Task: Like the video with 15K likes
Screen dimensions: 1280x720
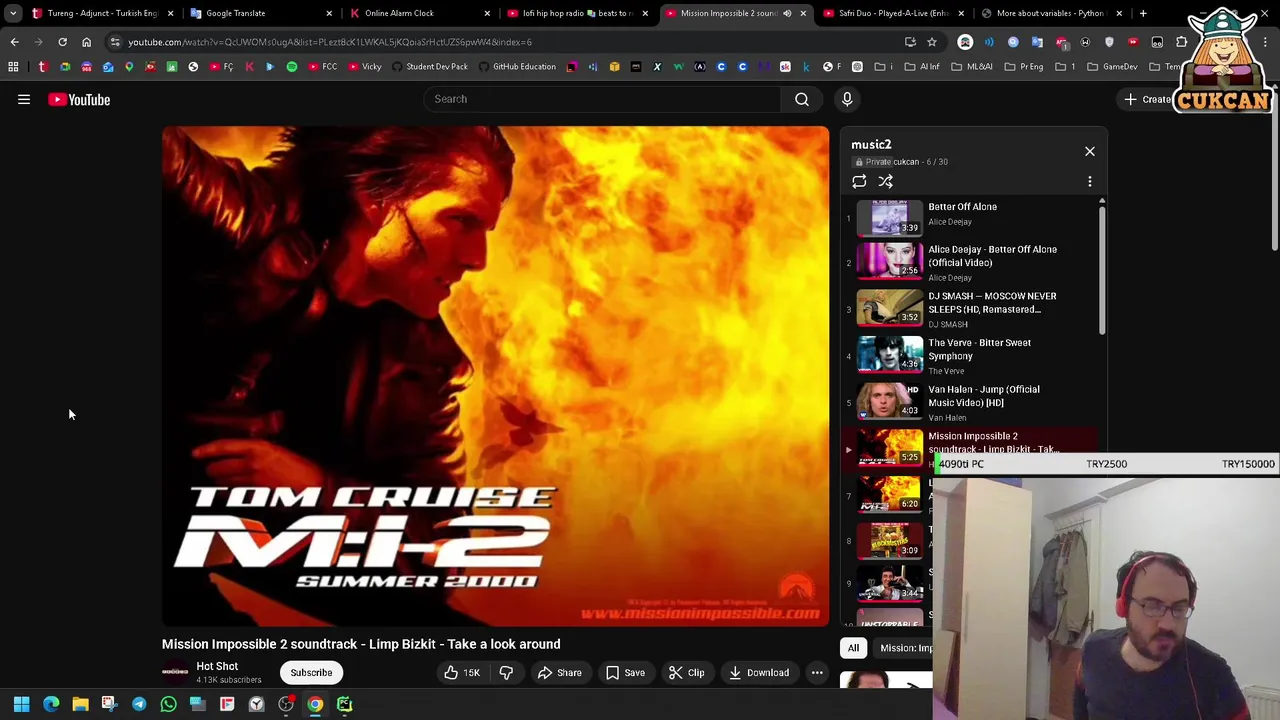Action: tap(463, 672)
